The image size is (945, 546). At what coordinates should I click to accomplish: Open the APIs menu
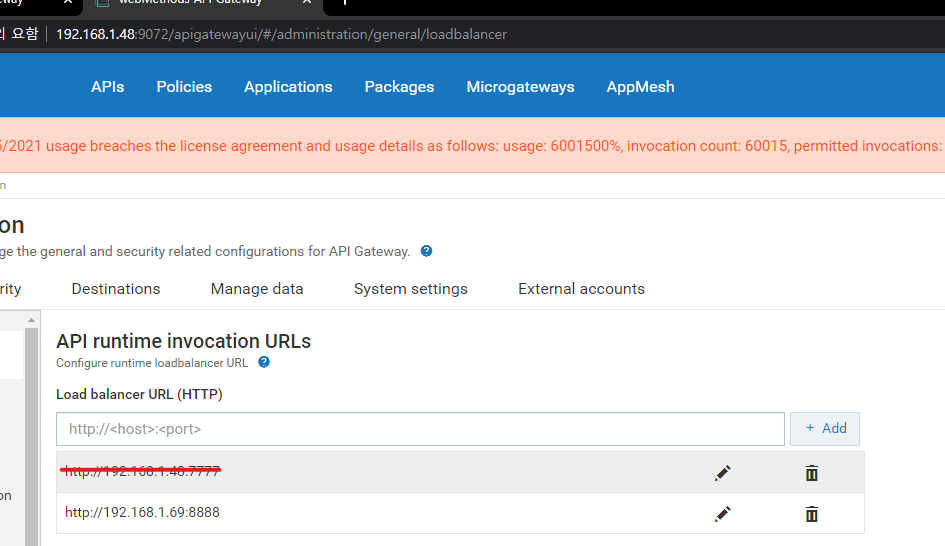point(107,87)
